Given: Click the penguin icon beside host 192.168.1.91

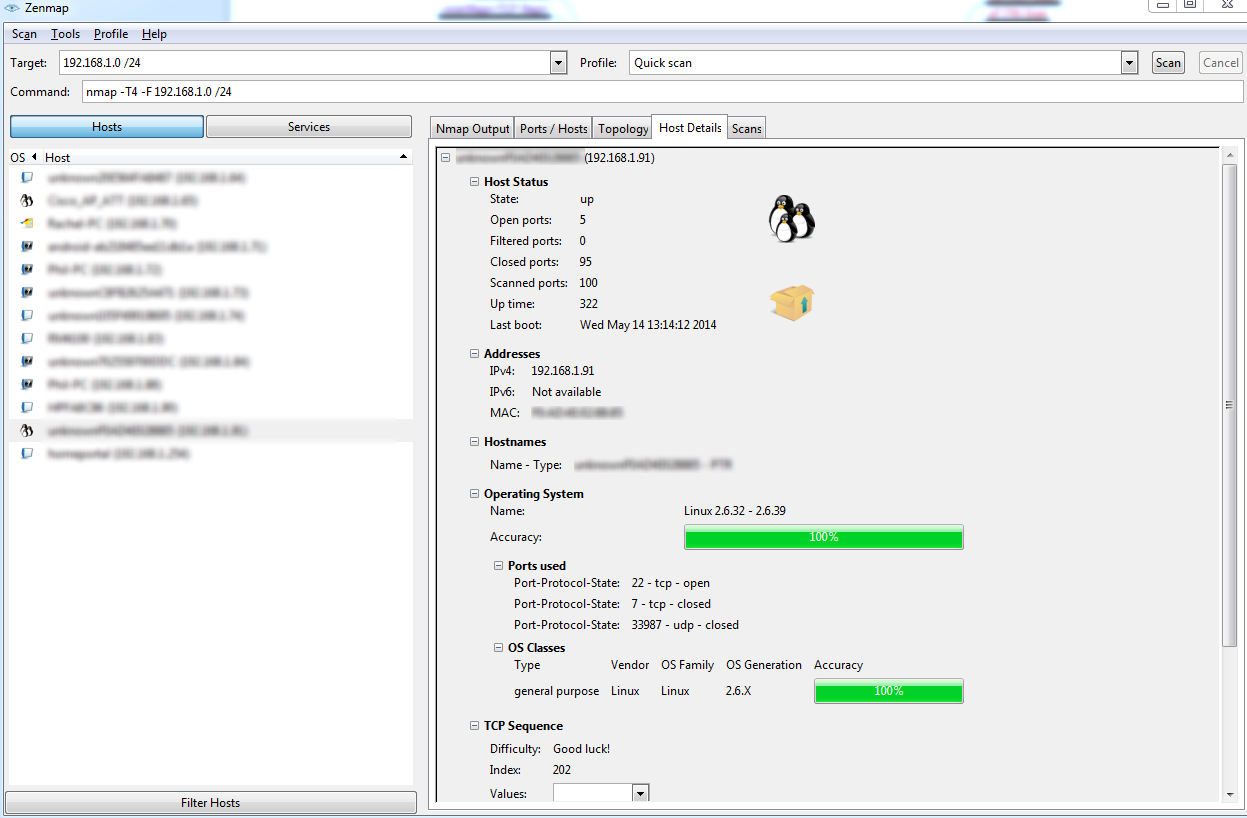Looking at the screenshot, I should click(x=27, y=430).
